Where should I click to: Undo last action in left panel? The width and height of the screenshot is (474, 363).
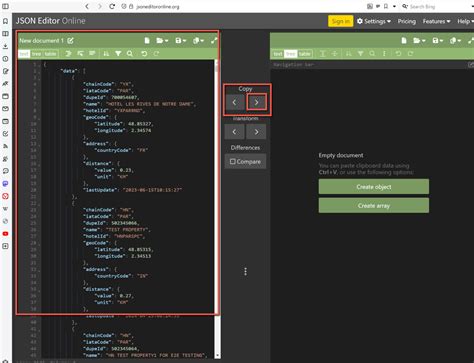tap(144, 54)
